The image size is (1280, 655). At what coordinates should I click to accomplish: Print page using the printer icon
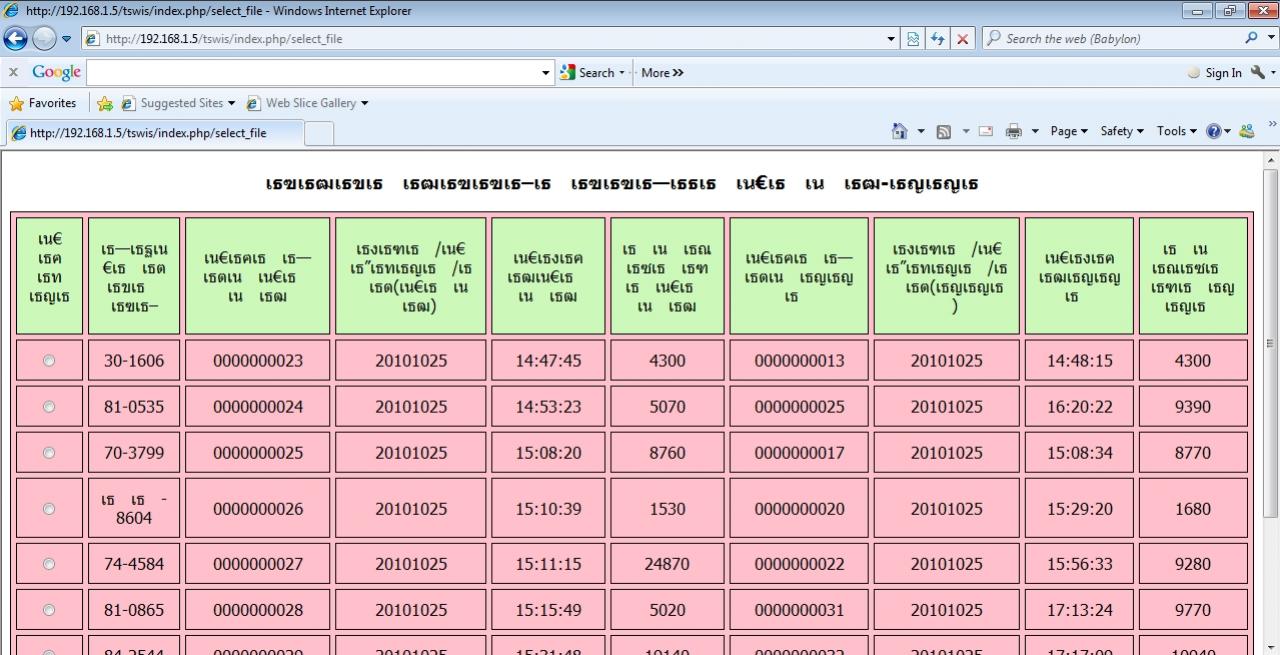(x=1014, y=131)
